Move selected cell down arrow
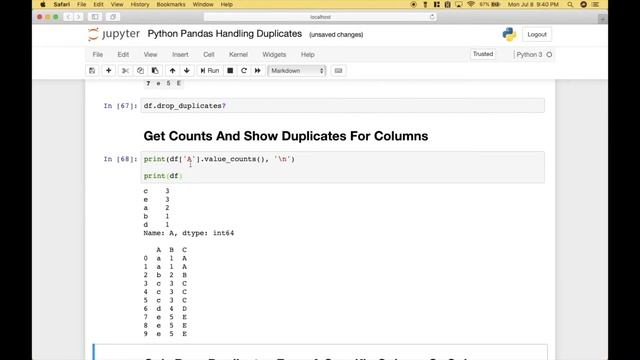Image resolution: width=640 pixels, height=360 pixels. tap(187, 71)
